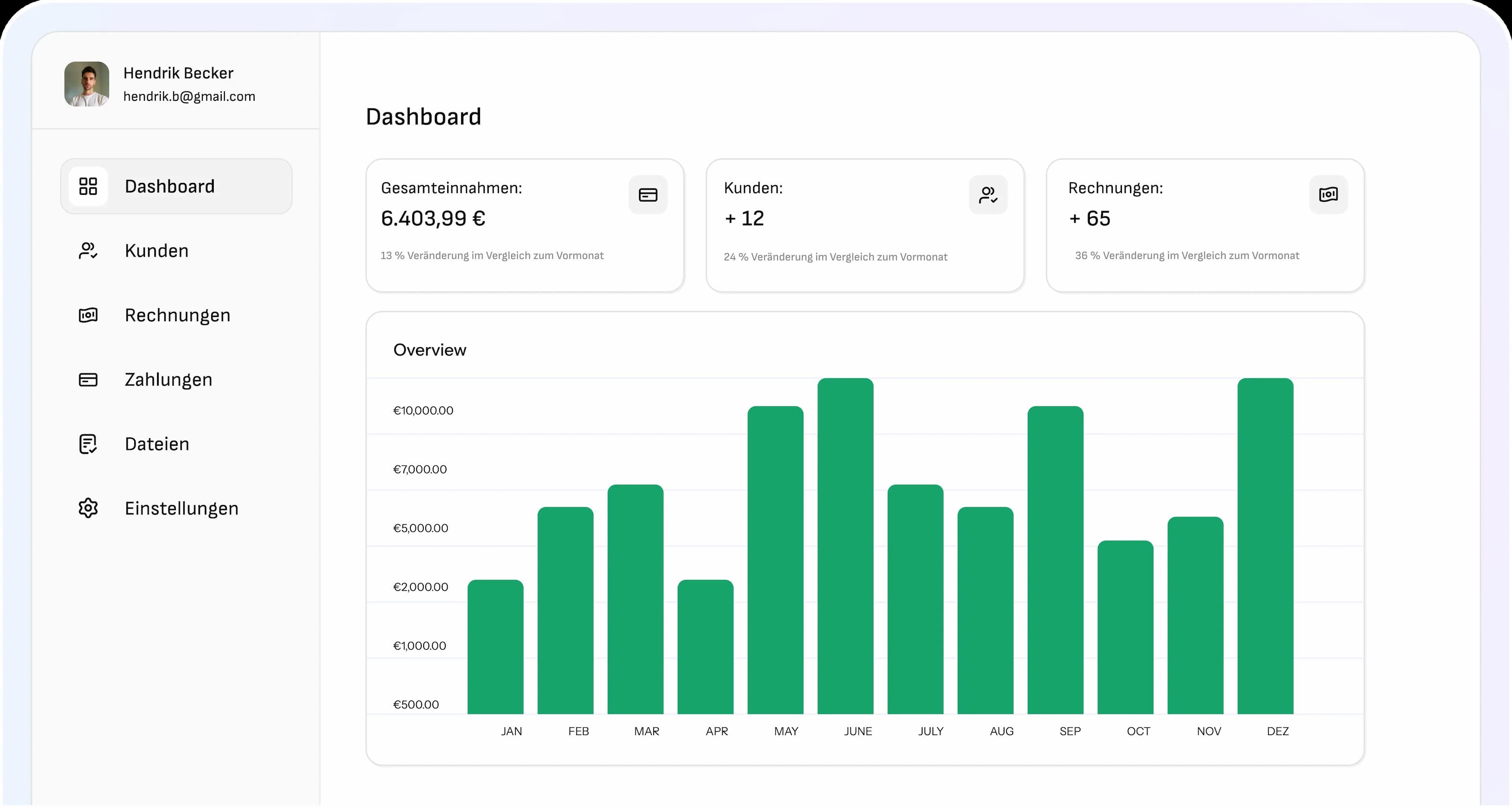Click the Kunden people icon in sidebar
This screenshot has height=808, width=1512.
88,250
